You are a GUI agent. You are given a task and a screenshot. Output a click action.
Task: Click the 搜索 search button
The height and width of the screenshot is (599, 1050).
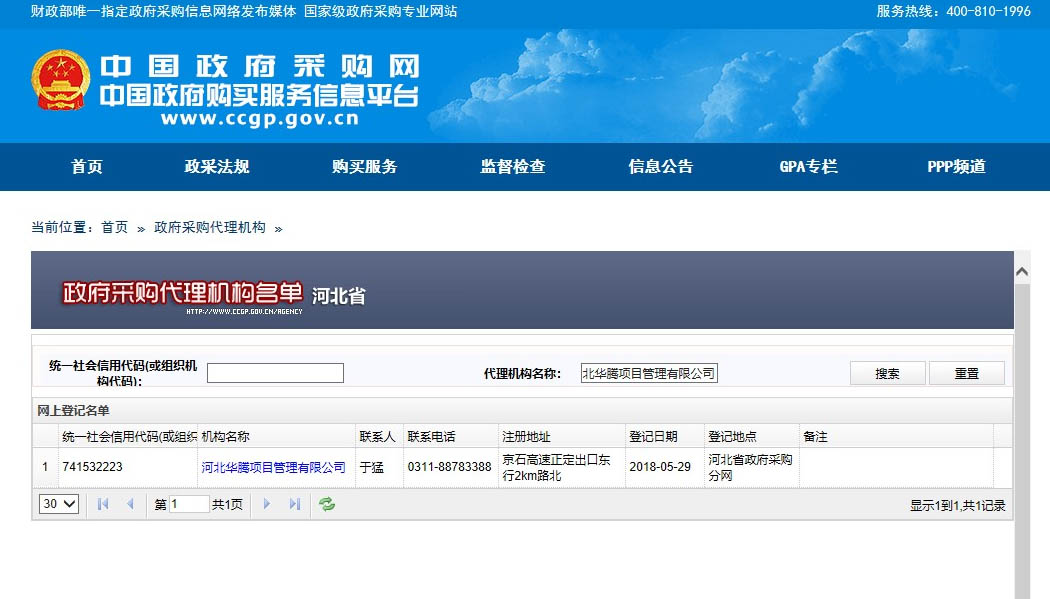point(887,373)
